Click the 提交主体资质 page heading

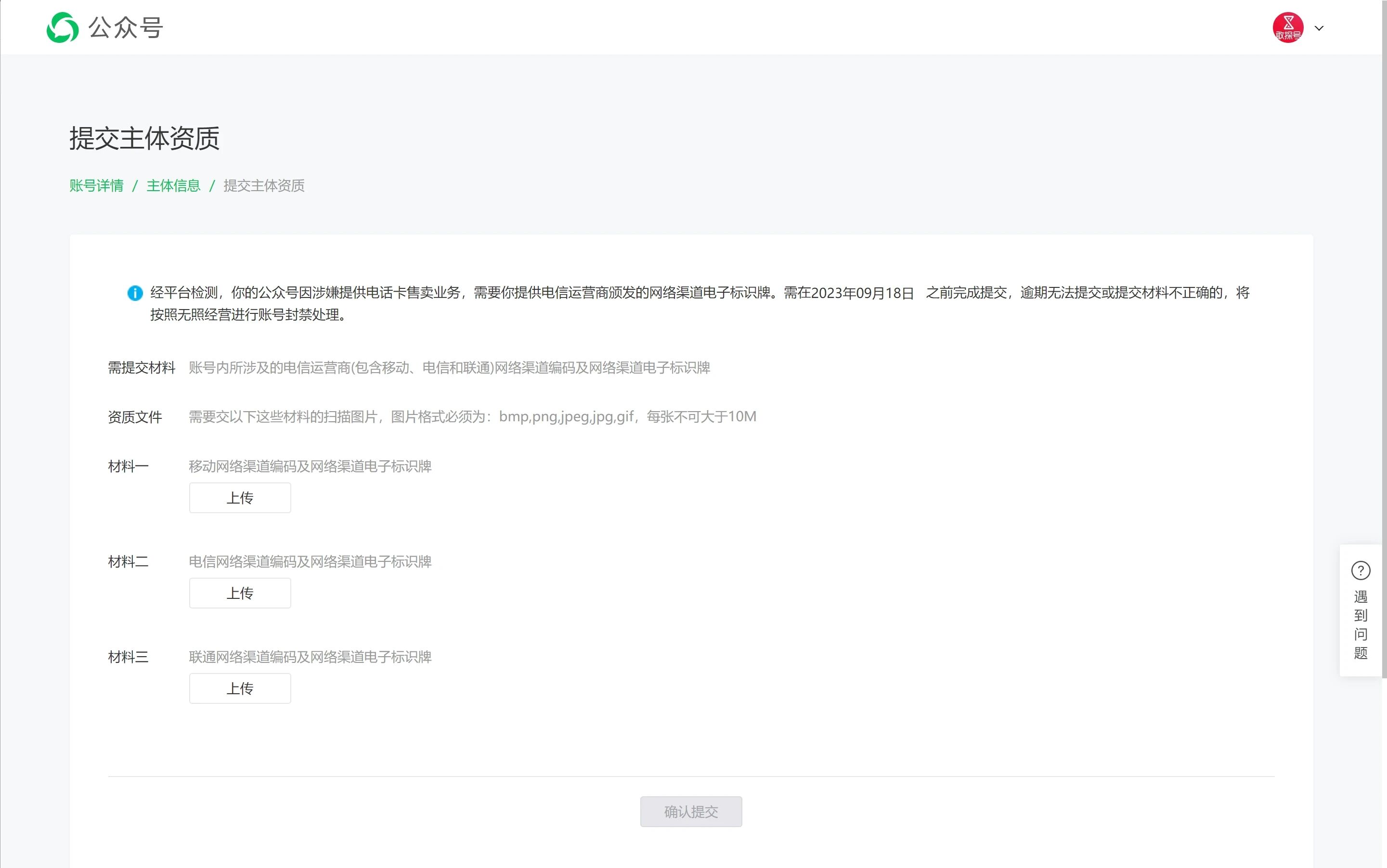click(x=145, y=138)
